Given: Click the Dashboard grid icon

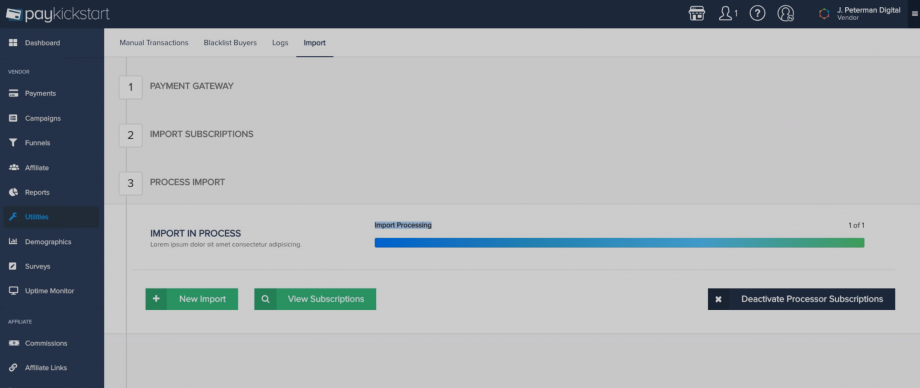Looking at the screenshot, I should tap(13, 43).
